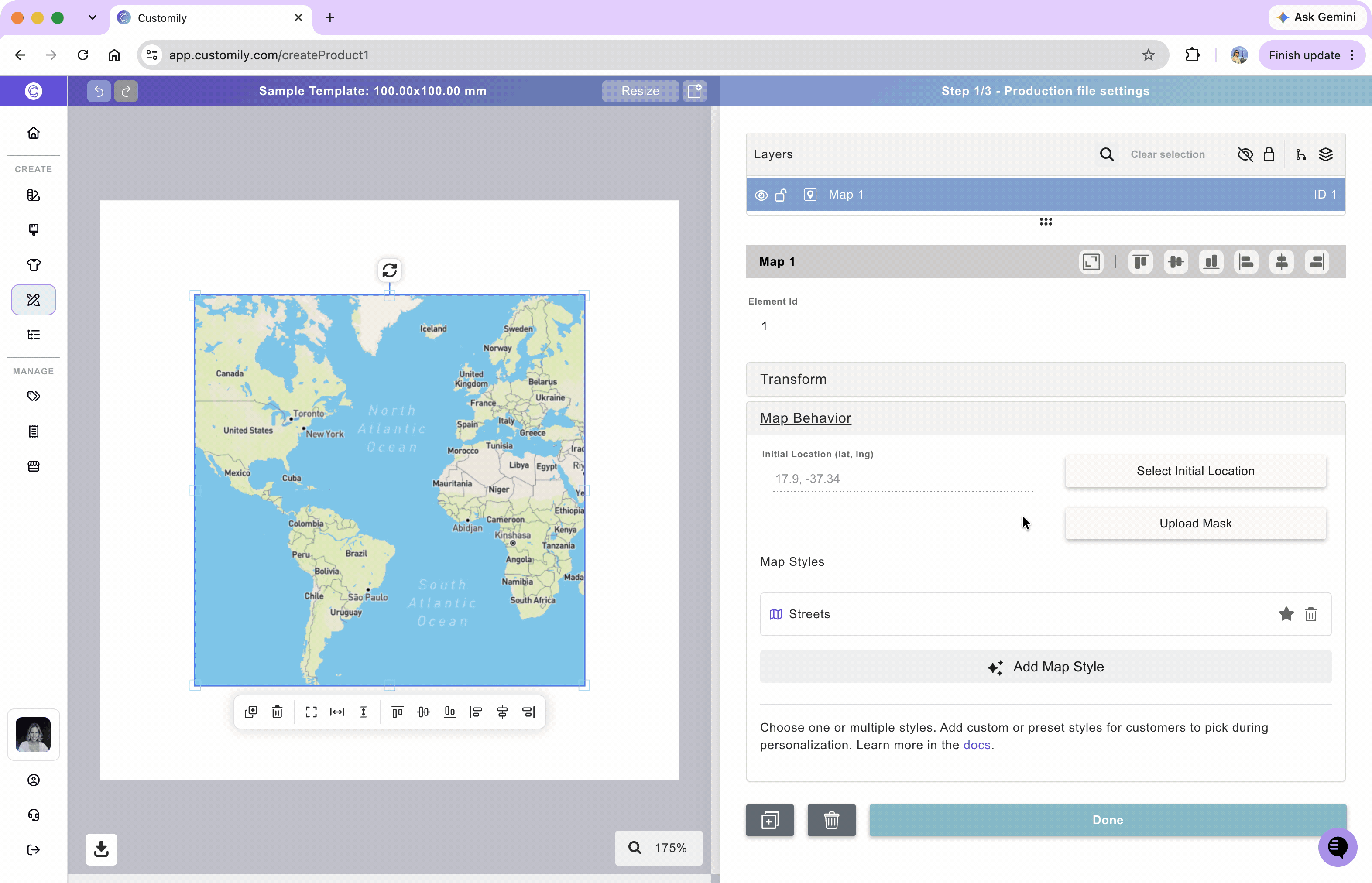The height and width of the screenshot is (883, 1372).
Task: Select the design tools icon in sidebar
Action: click(x=34, y=299)
